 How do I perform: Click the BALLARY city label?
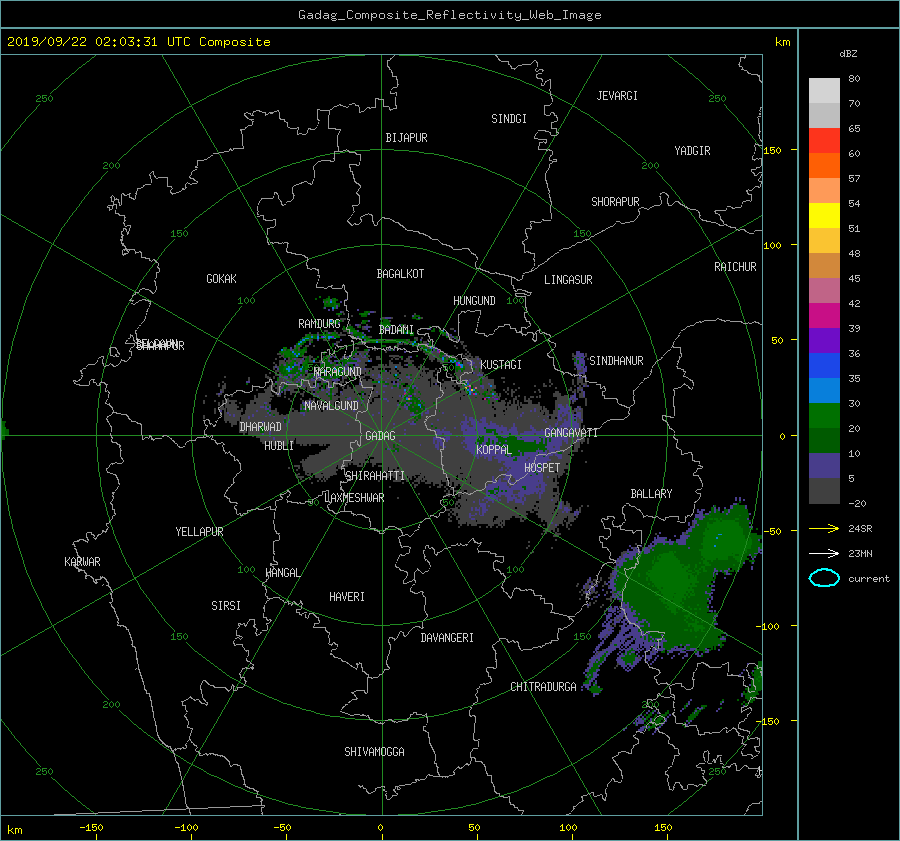[651, 494]
